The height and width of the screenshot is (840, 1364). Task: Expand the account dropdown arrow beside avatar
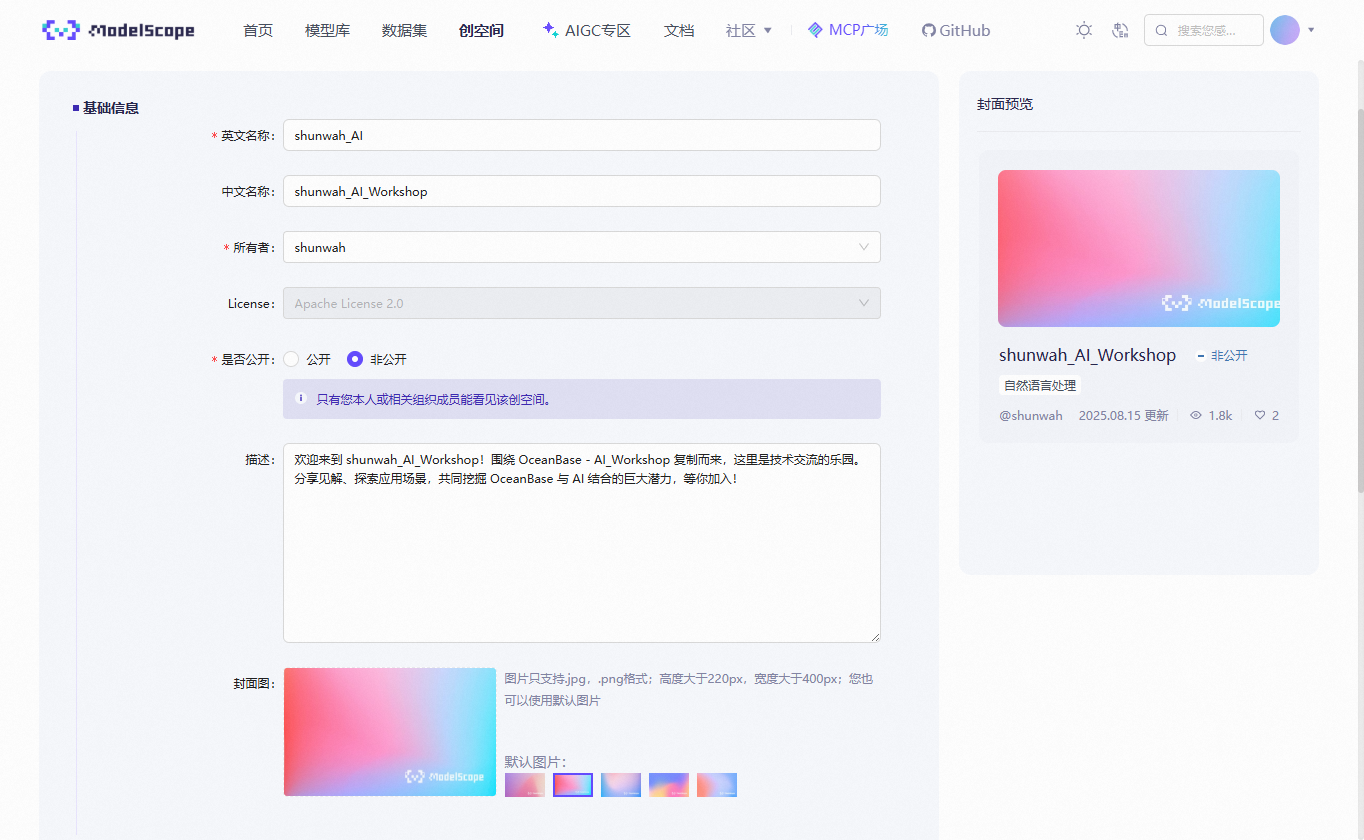pyautogui.click(x=1311, y=30)
